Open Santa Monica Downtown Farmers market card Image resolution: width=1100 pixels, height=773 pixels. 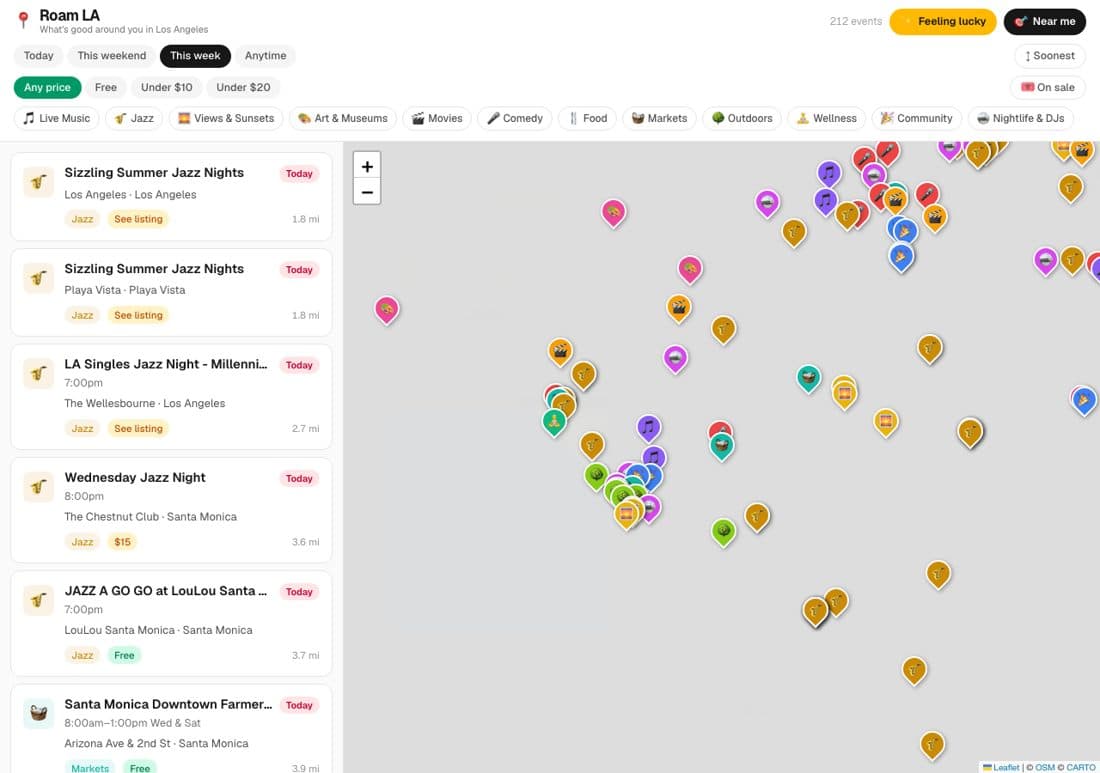pyautogui.click(x=171, y=730)
